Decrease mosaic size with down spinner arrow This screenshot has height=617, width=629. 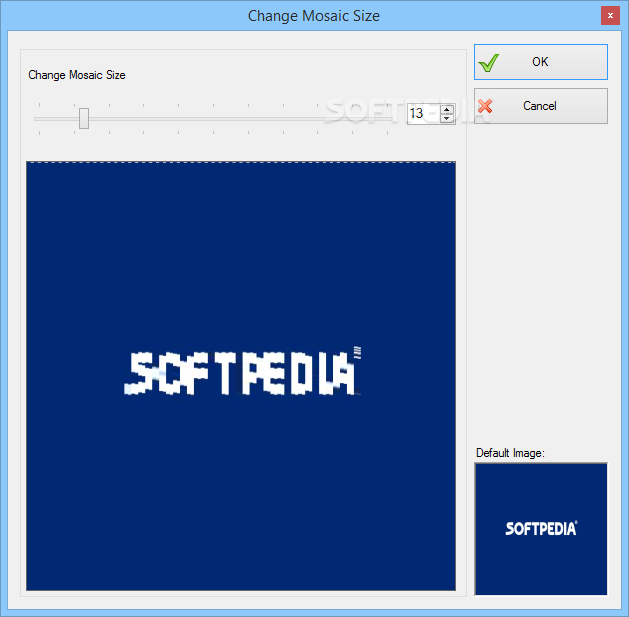click(x=446, y=118)
